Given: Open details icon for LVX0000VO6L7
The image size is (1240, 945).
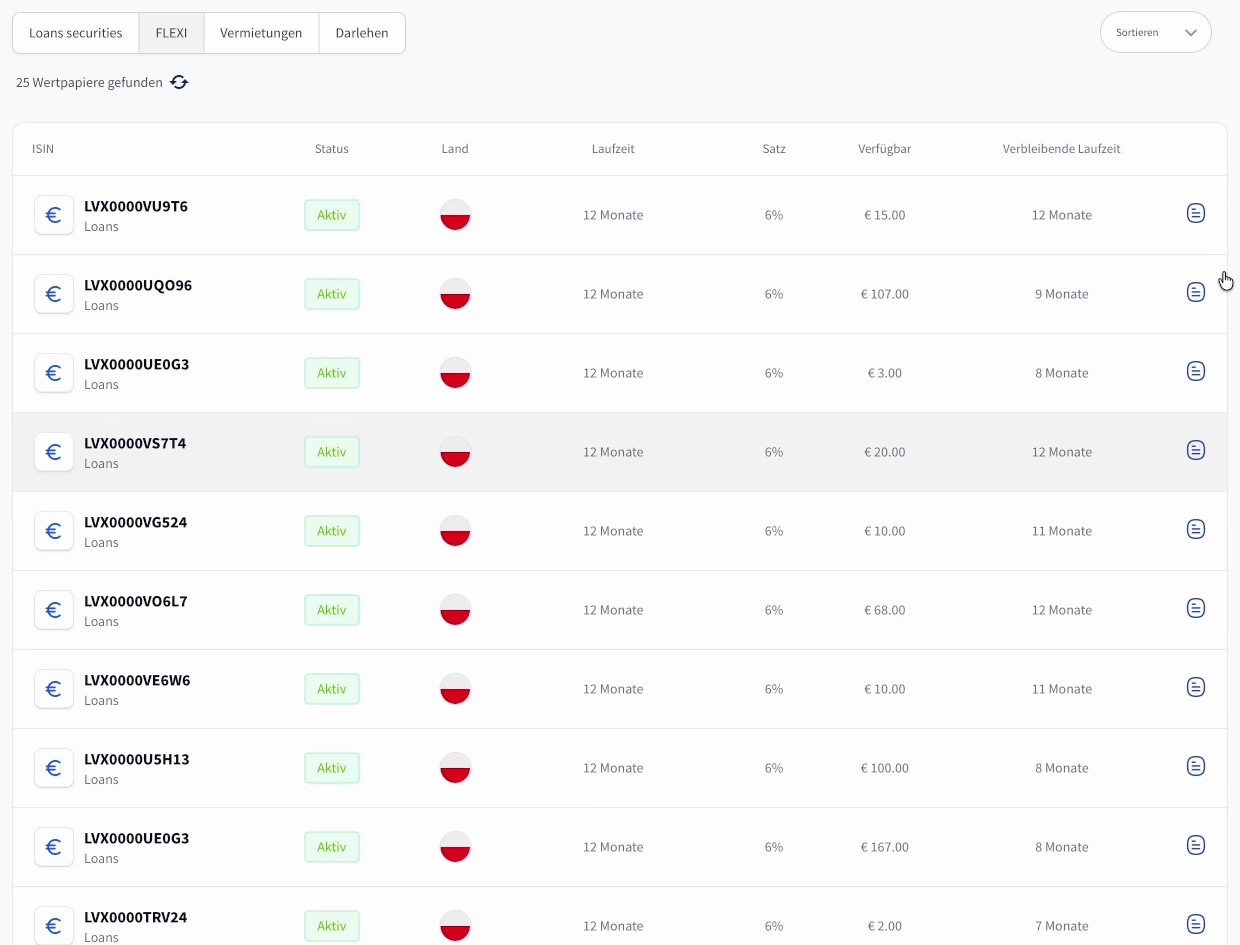Looking at the screenshot, I should coord(1195,608).
